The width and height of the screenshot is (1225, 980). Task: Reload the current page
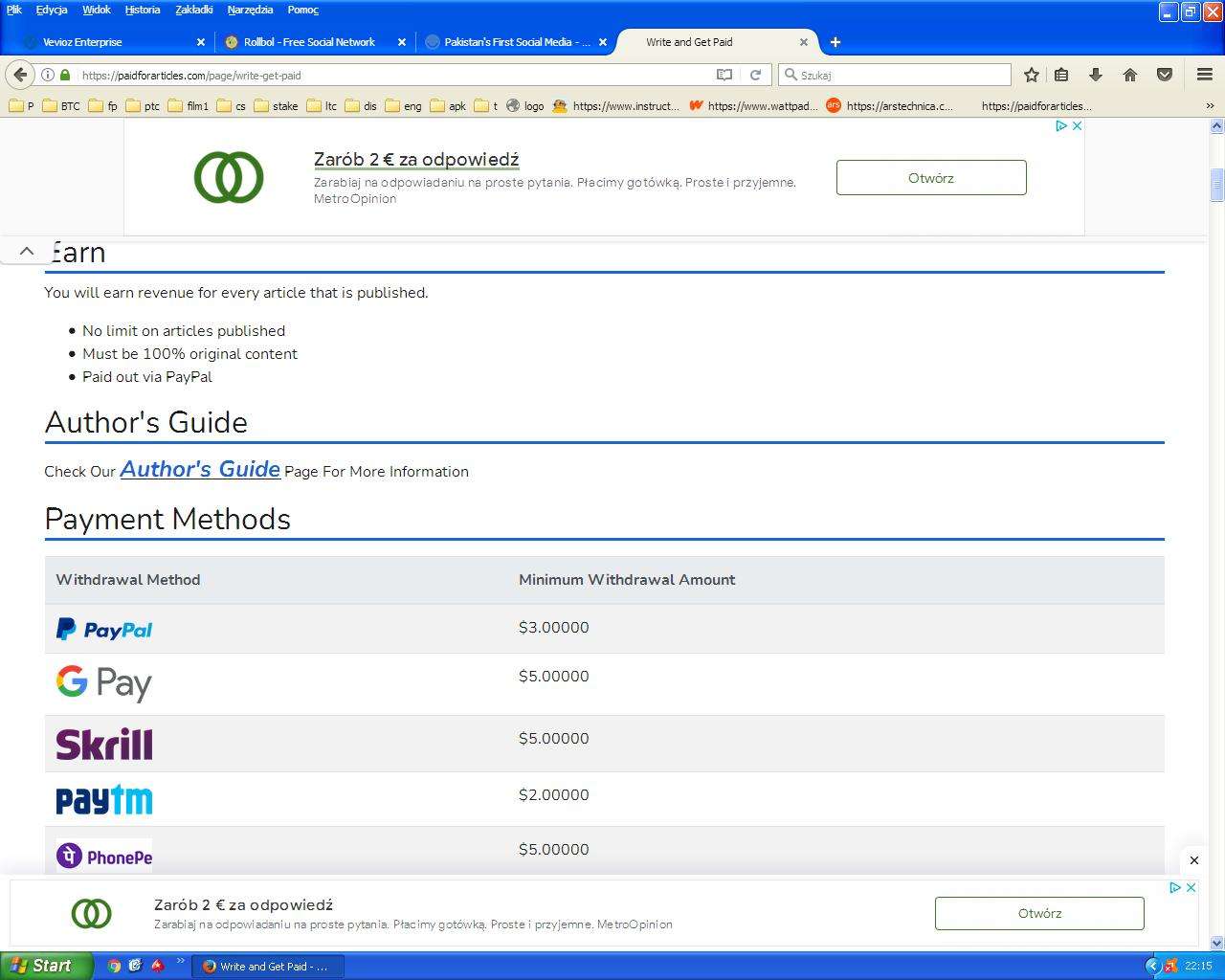coord(755,75)
